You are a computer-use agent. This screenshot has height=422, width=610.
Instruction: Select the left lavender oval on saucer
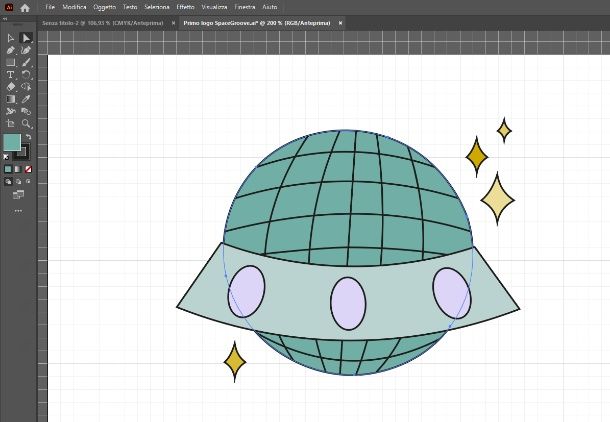(x=246, y=291)
